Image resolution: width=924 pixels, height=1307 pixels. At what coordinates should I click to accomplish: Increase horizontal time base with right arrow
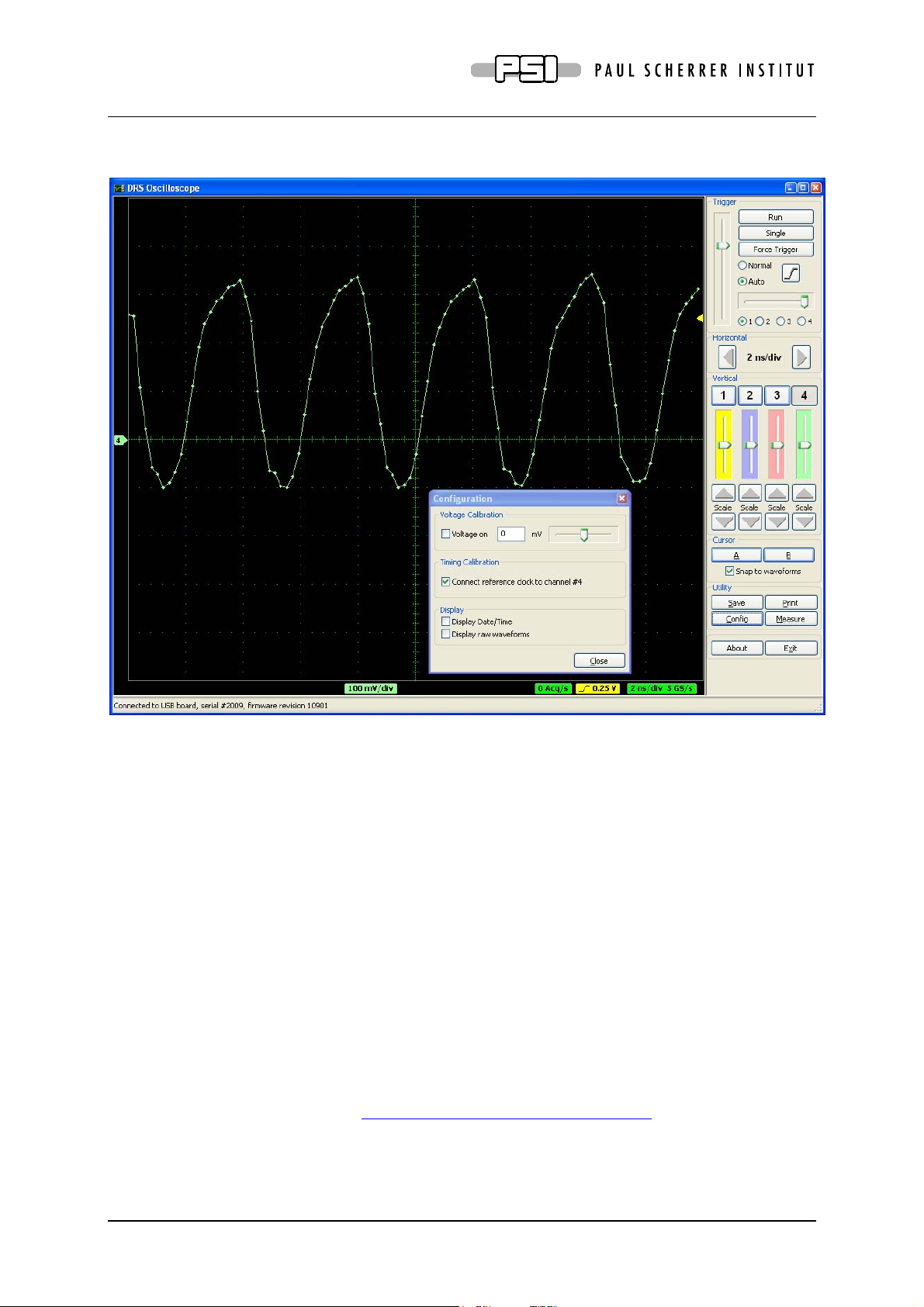click(801, 358)
